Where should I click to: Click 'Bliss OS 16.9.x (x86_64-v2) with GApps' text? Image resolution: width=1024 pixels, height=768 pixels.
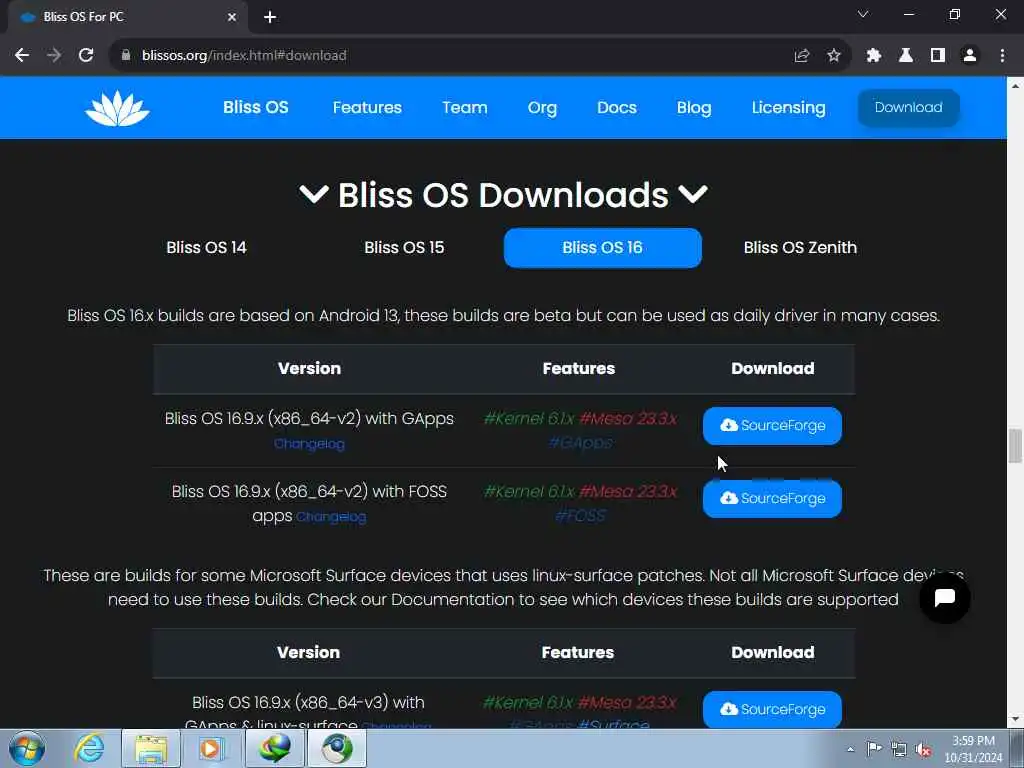point(309,419)
